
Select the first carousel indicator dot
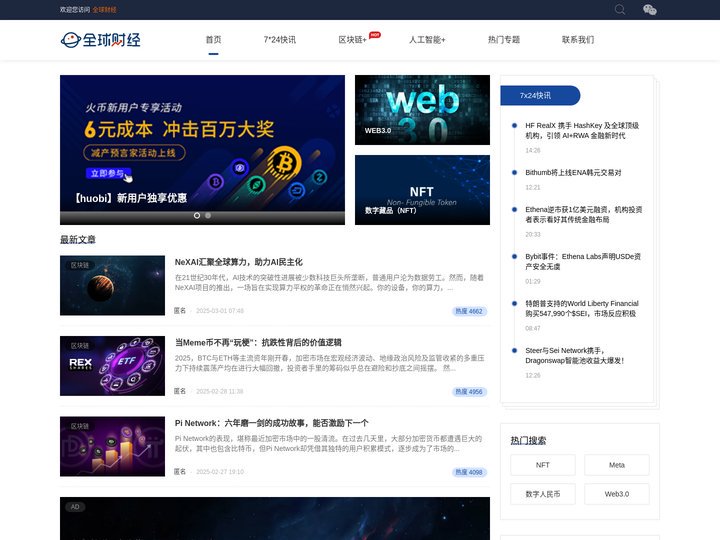(x=197, y=215)
